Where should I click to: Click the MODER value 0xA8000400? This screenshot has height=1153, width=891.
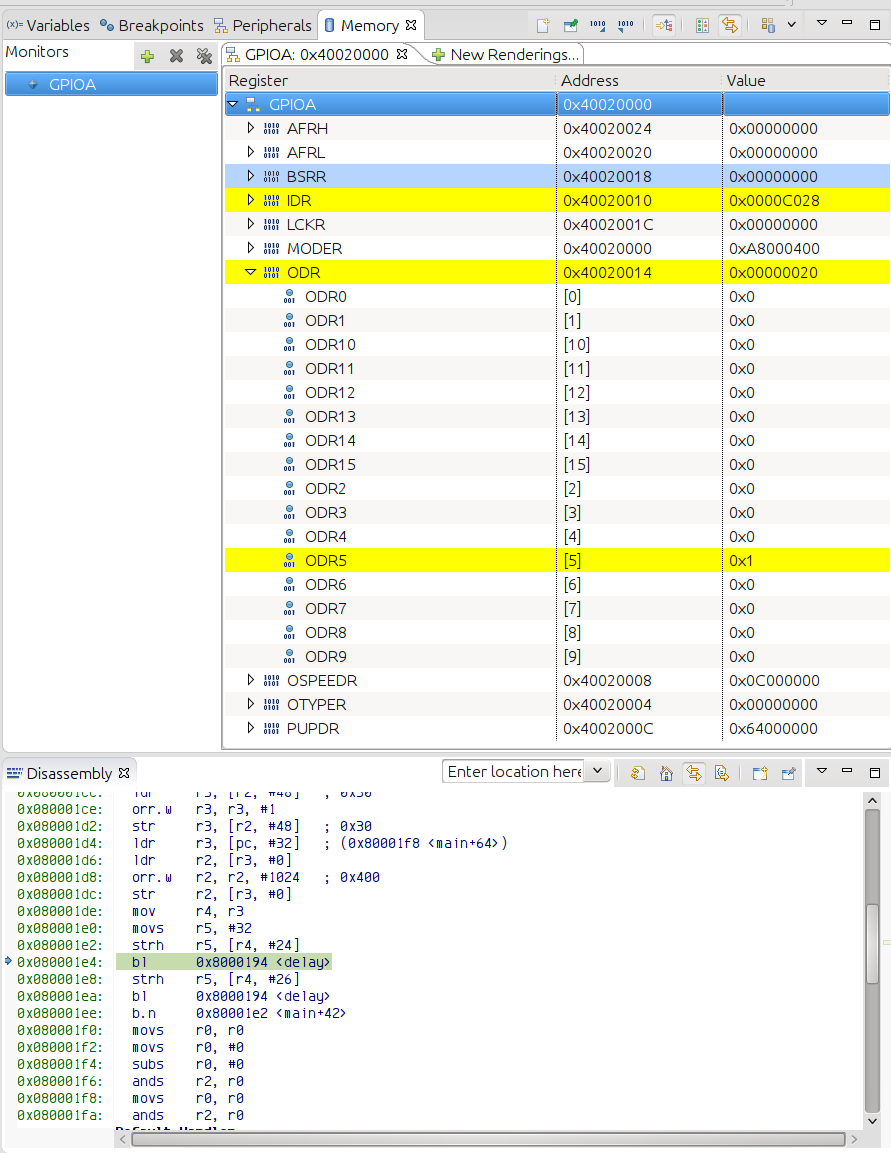tap(774, 249)
